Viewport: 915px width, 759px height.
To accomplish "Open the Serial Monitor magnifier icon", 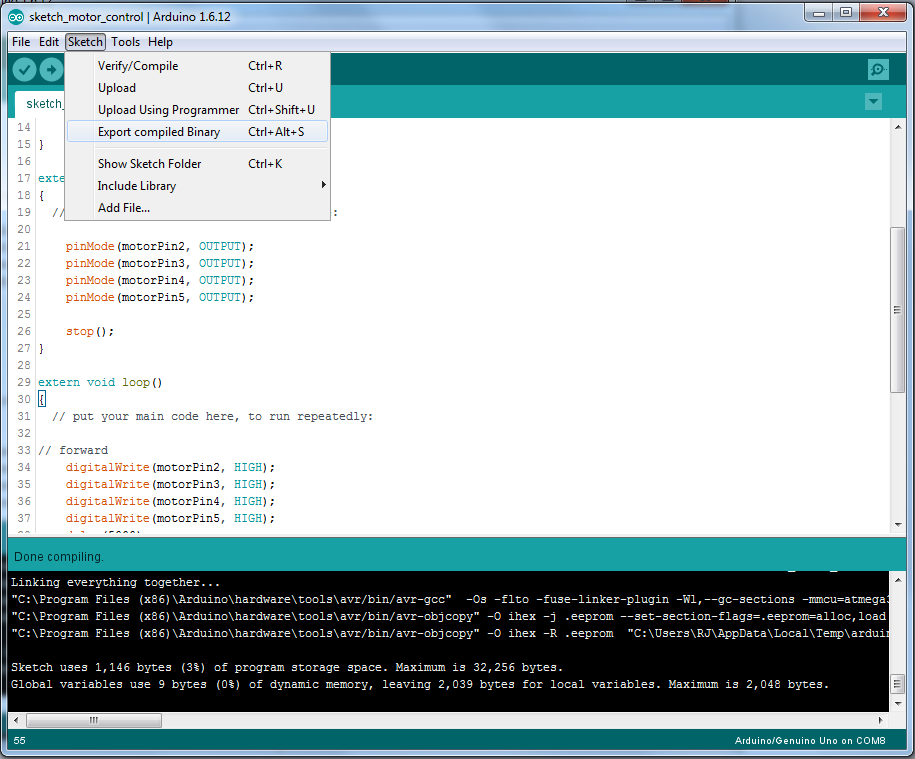I will click(878, 69).
